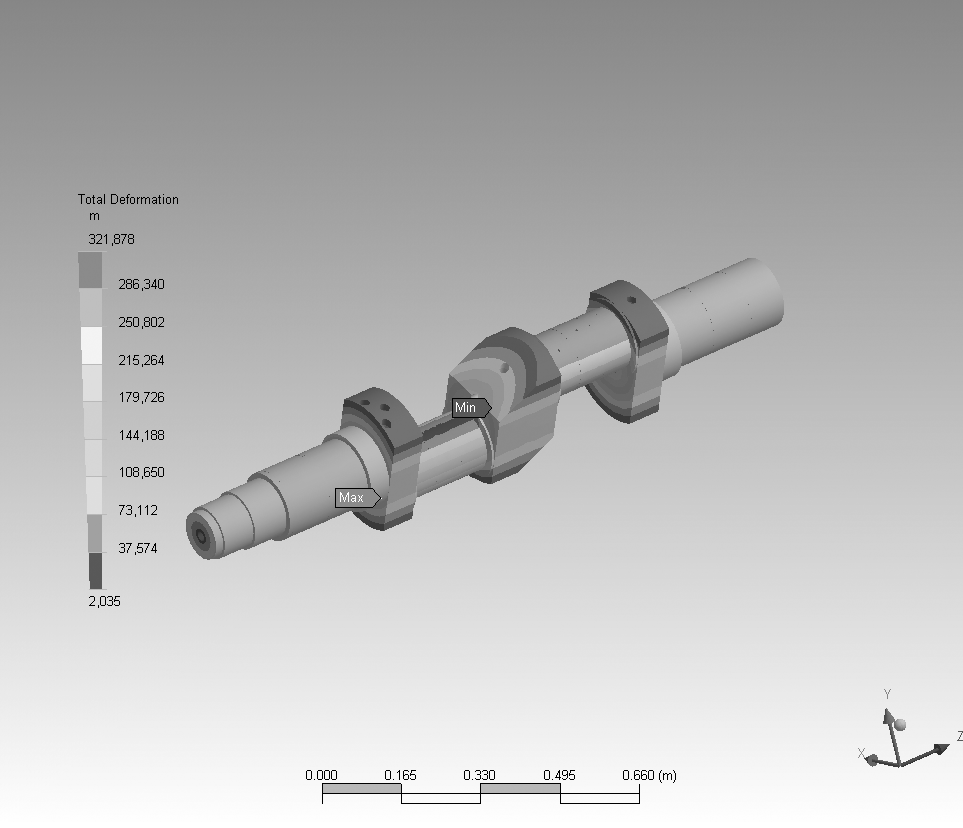Select the bottom legend color band above 2,035
Image resolution: width=963 pixels, height=828 pixels.
(x=96, y=571)
